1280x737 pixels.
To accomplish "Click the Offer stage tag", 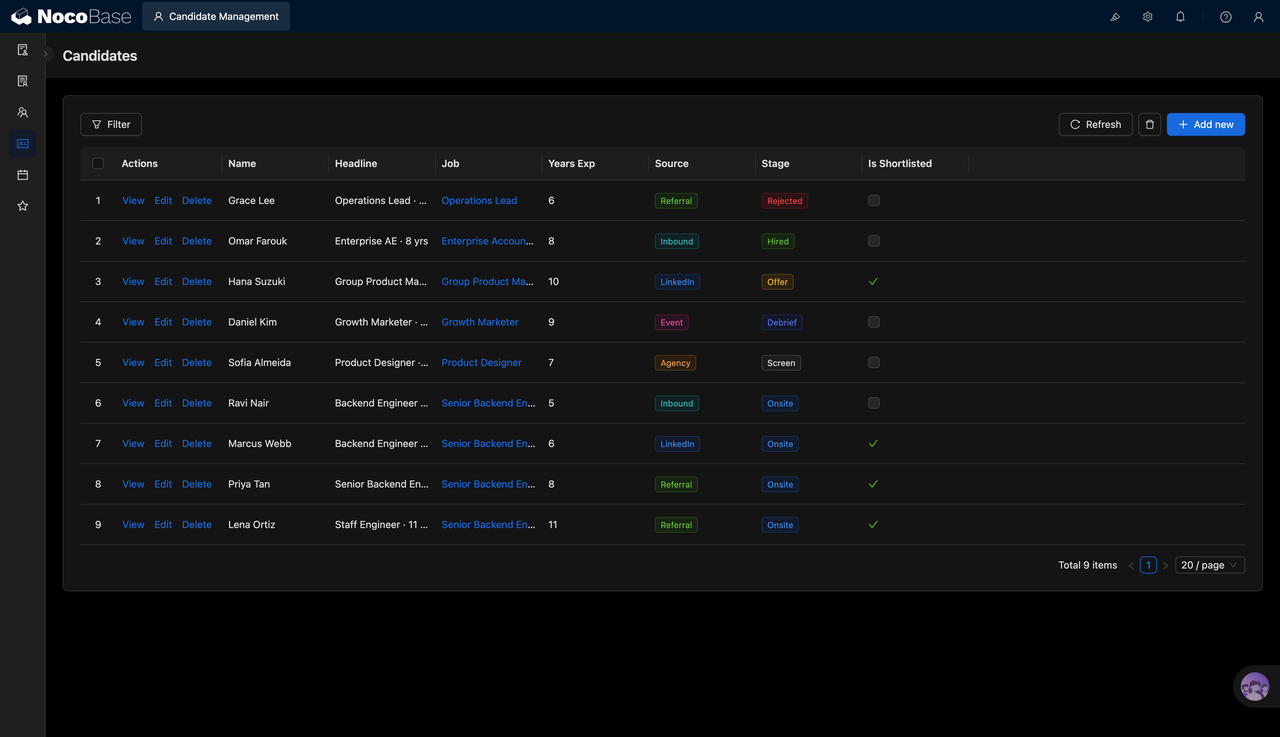I will [778, 282].
